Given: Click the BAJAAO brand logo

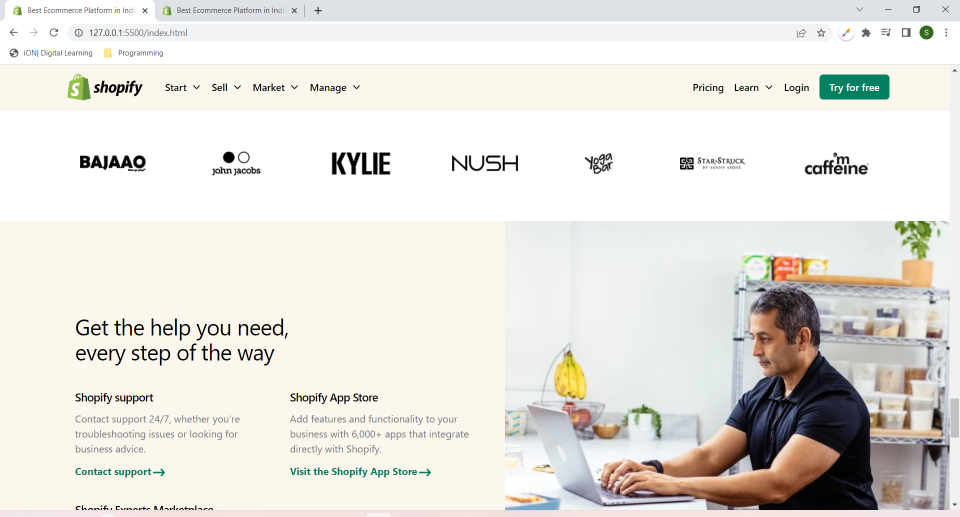Looking at the screenshot, I should (113, 162).
